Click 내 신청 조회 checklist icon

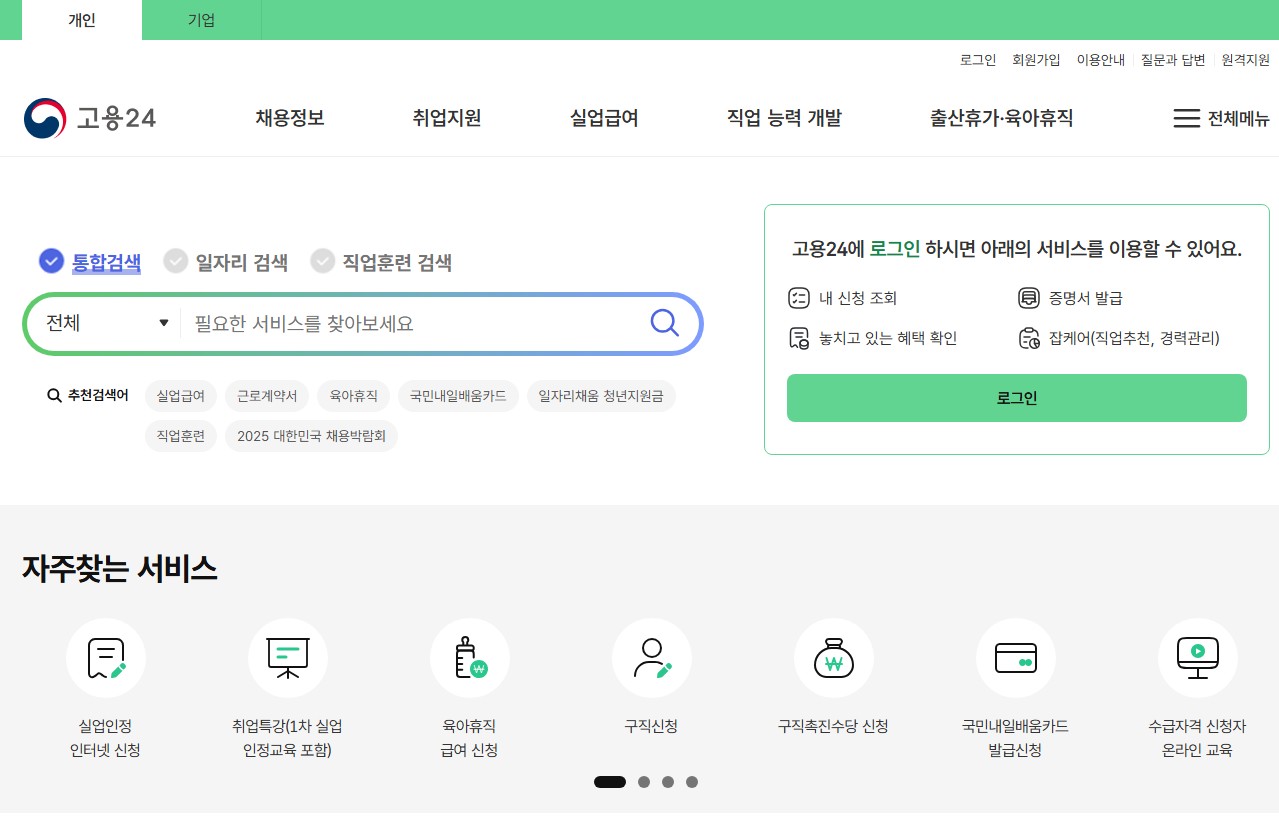798,298
